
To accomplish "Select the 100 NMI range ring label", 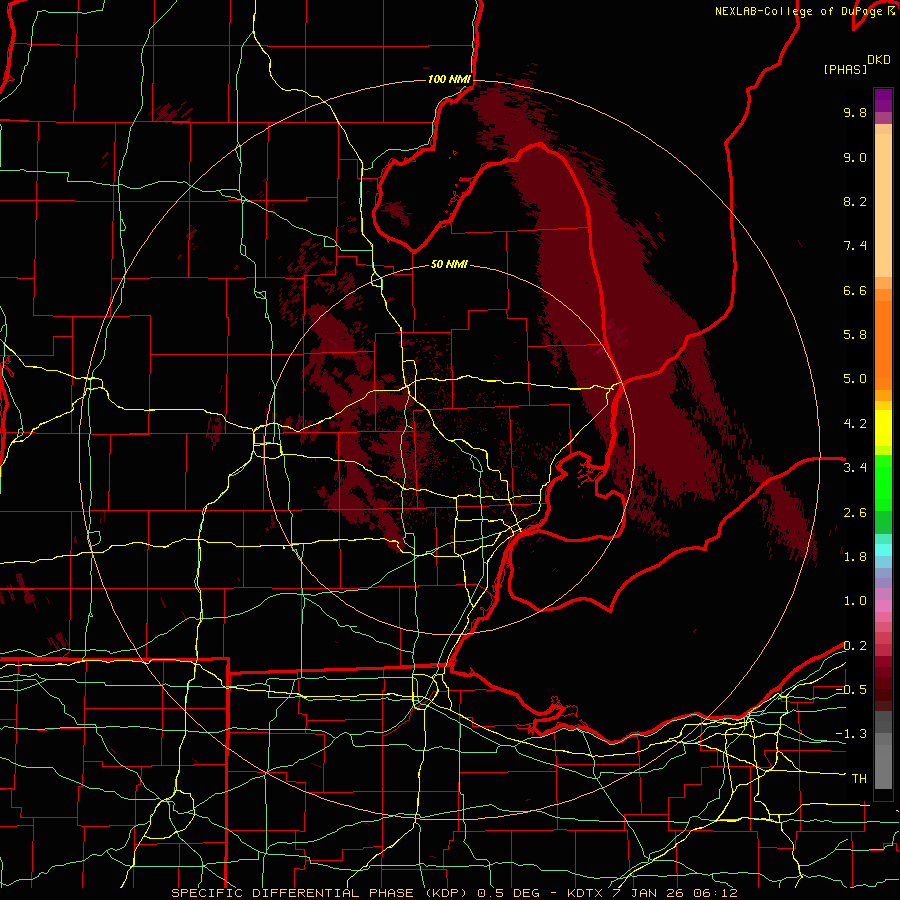I will [449, 79].
